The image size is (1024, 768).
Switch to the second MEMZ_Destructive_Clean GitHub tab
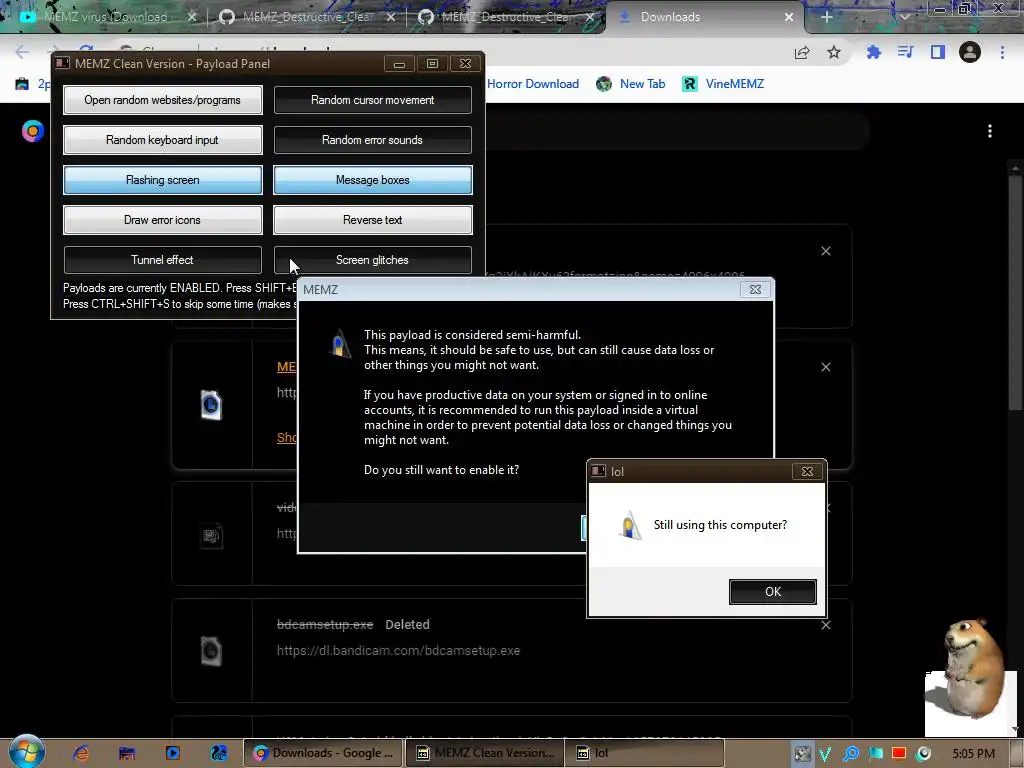[x=506, y=17]
